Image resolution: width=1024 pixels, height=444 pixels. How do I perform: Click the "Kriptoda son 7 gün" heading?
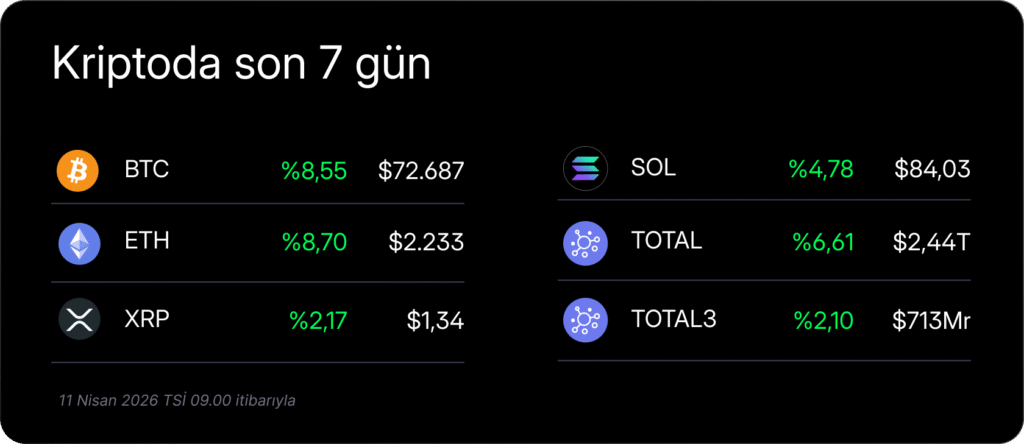(x=241, y=65)
